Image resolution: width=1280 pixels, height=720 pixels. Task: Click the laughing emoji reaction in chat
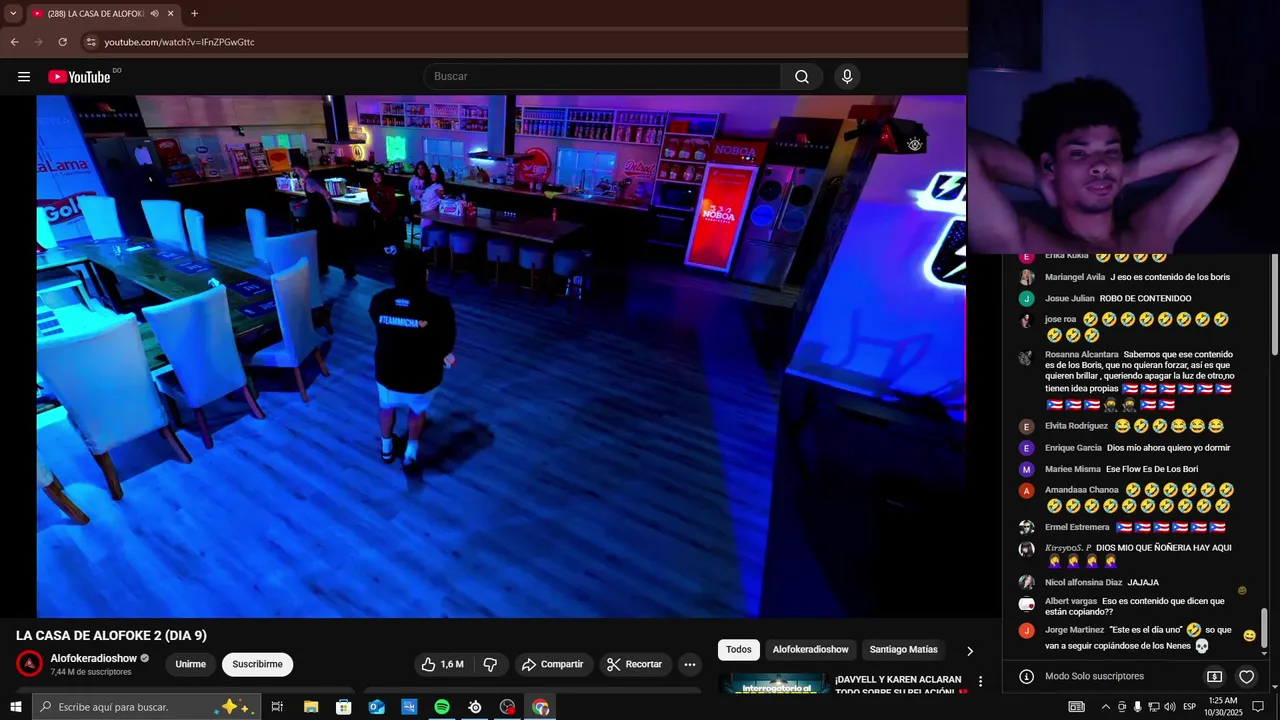[x=1249, y=636]
